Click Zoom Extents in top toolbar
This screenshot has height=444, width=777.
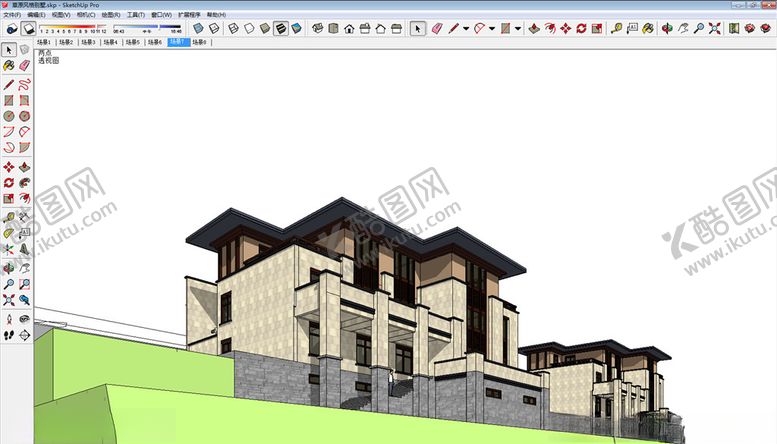click(x=714, y=29)
